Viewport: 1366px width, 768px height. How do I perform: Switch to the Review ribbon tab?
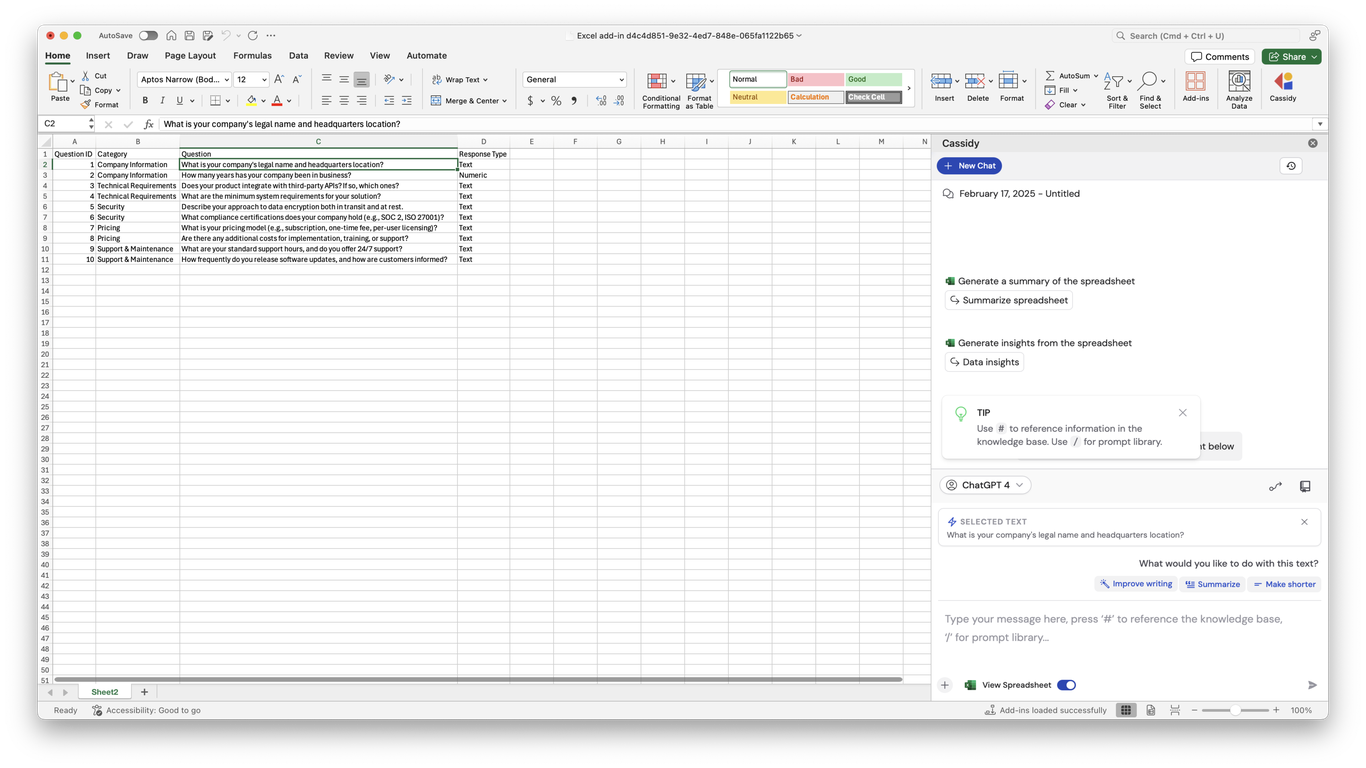339,56
